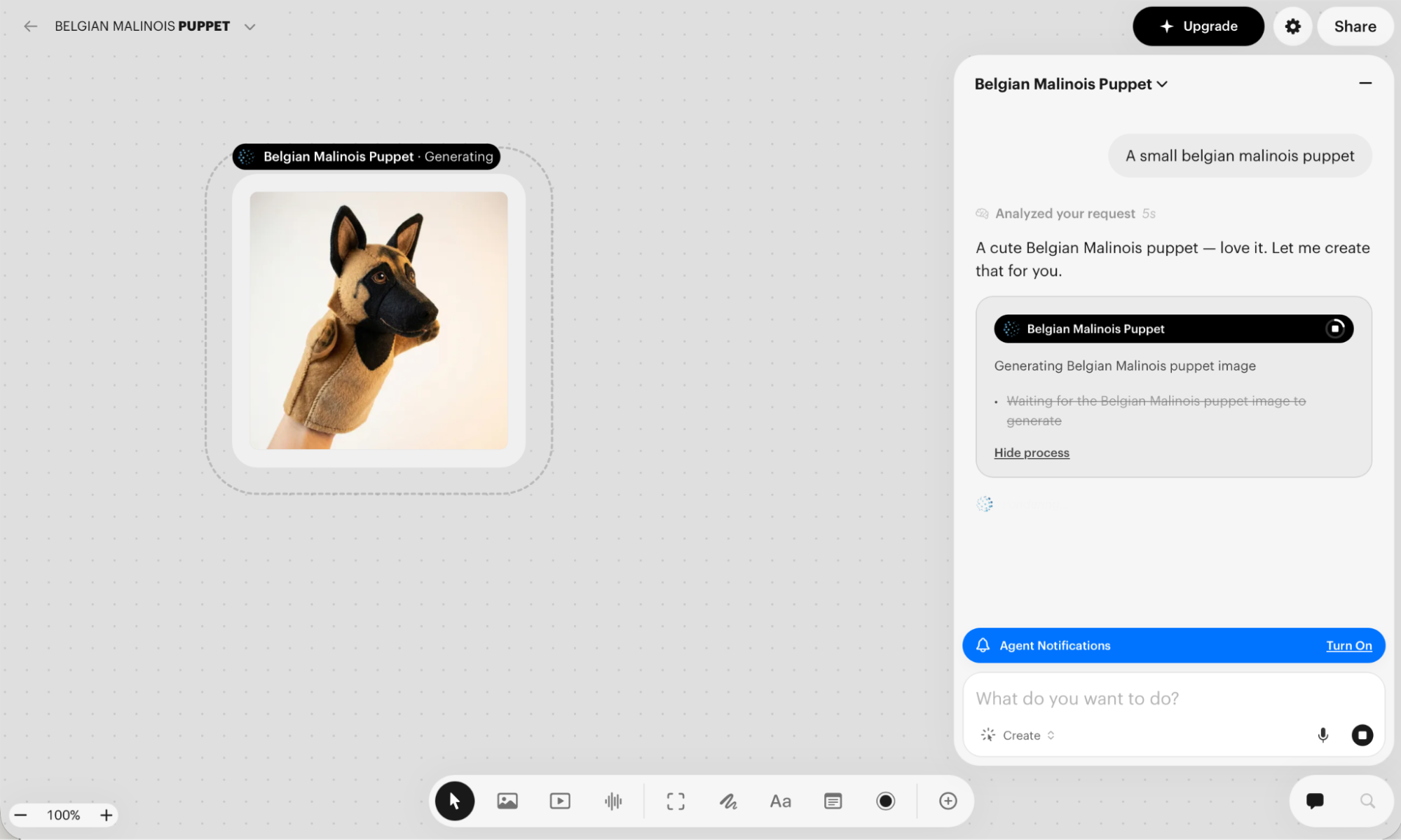This screenshot has width=1401, height=840.
Task: Select the cursor/selection tool
Action: click(455, 800)
